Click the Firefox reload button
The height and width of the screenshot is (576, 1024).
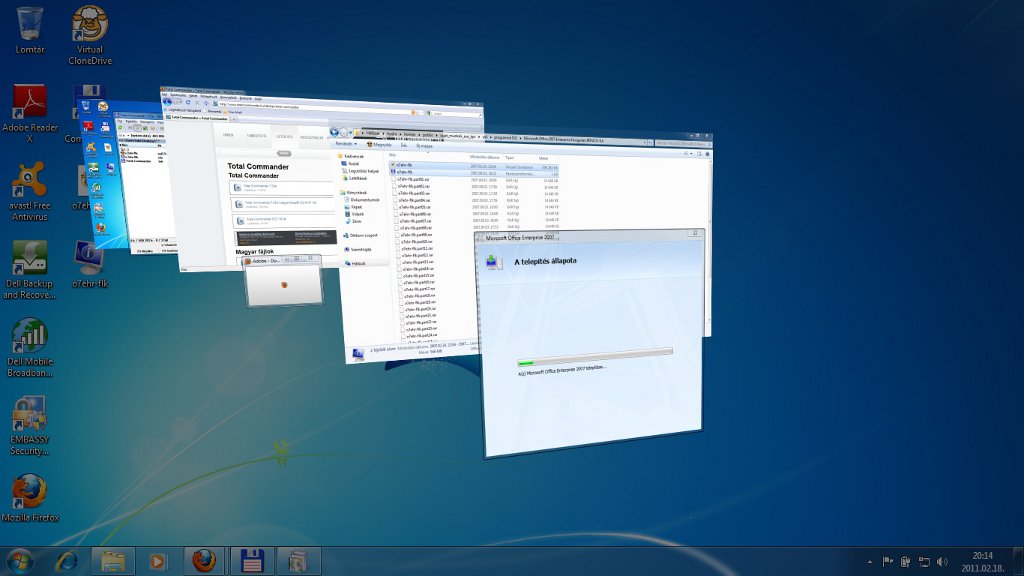(188, 103)
